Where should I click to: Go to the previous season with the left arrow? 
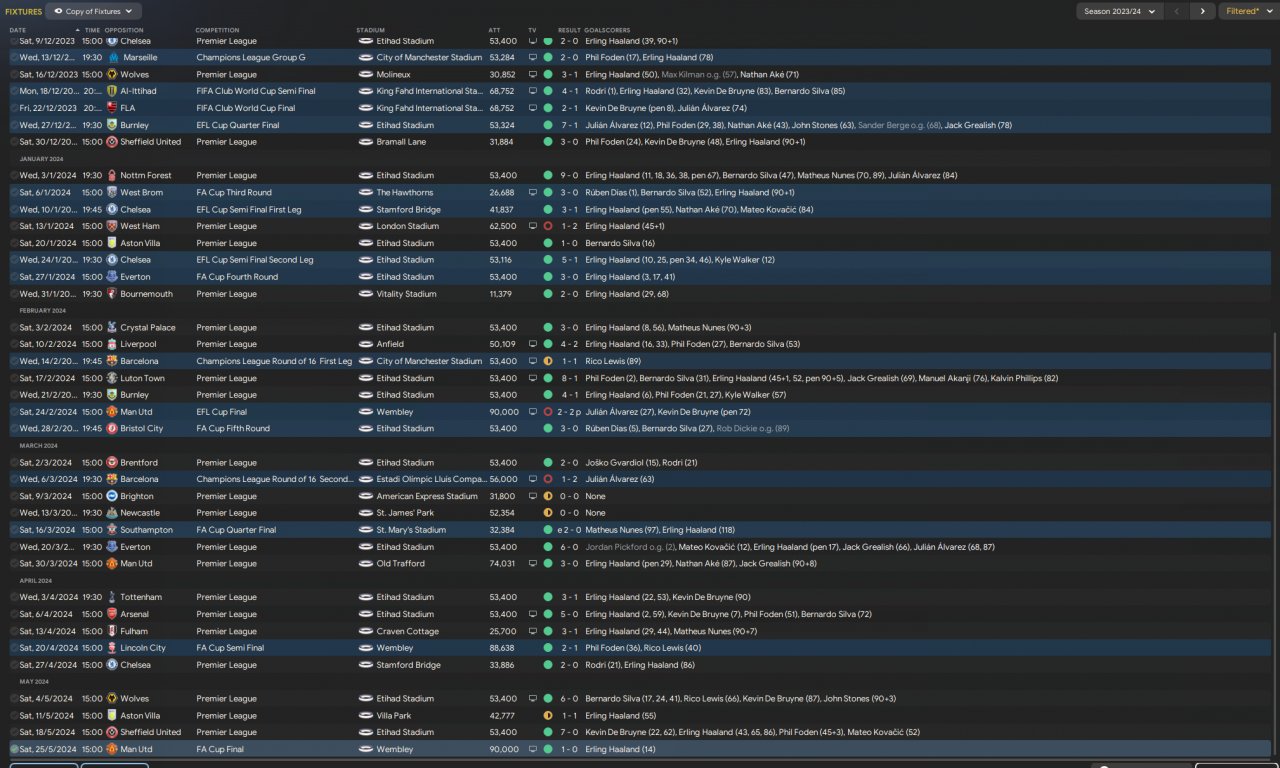click(x=1177, y=11)
